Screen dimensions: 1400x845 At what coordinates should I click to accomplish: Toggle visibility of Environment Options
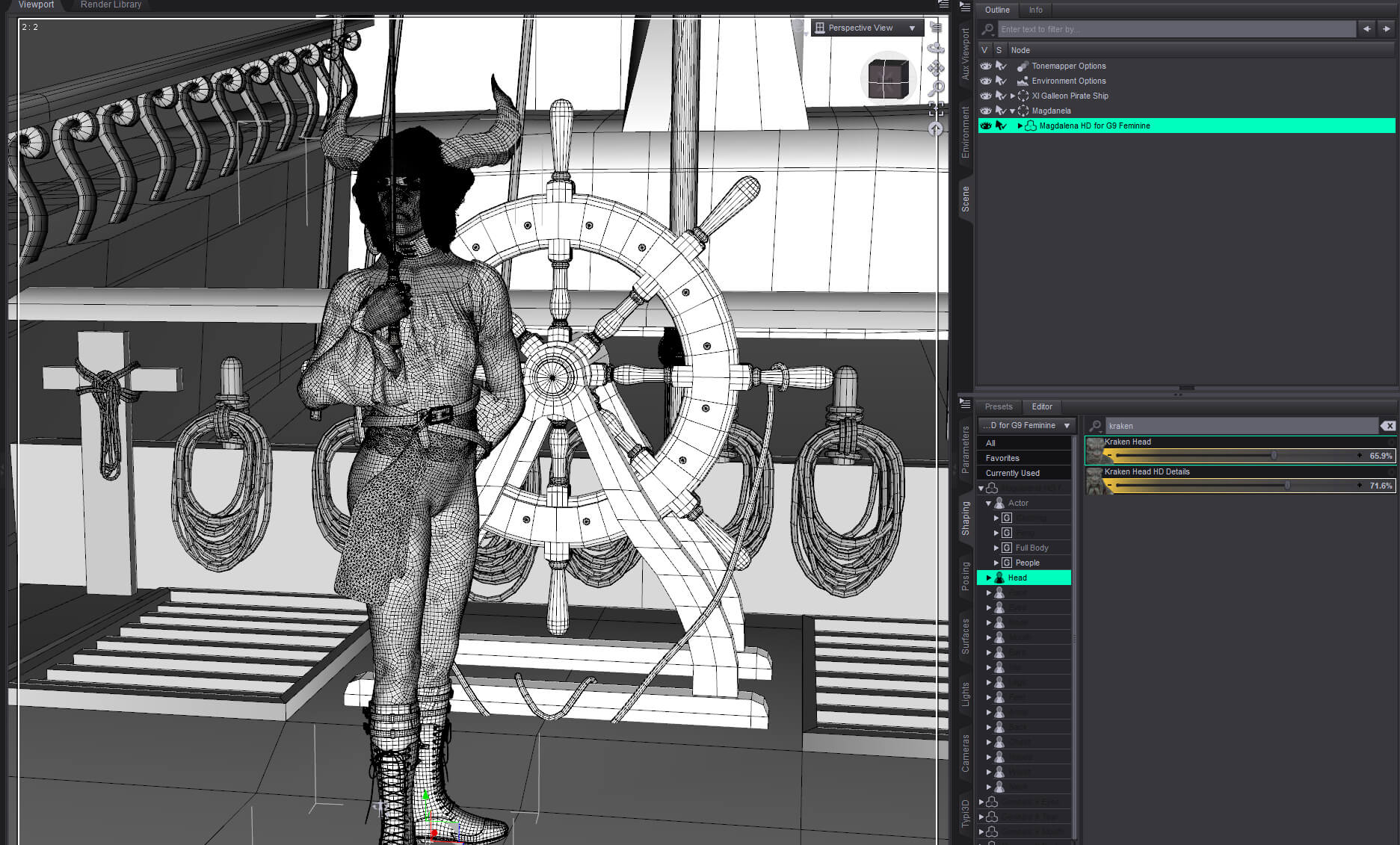986,81
